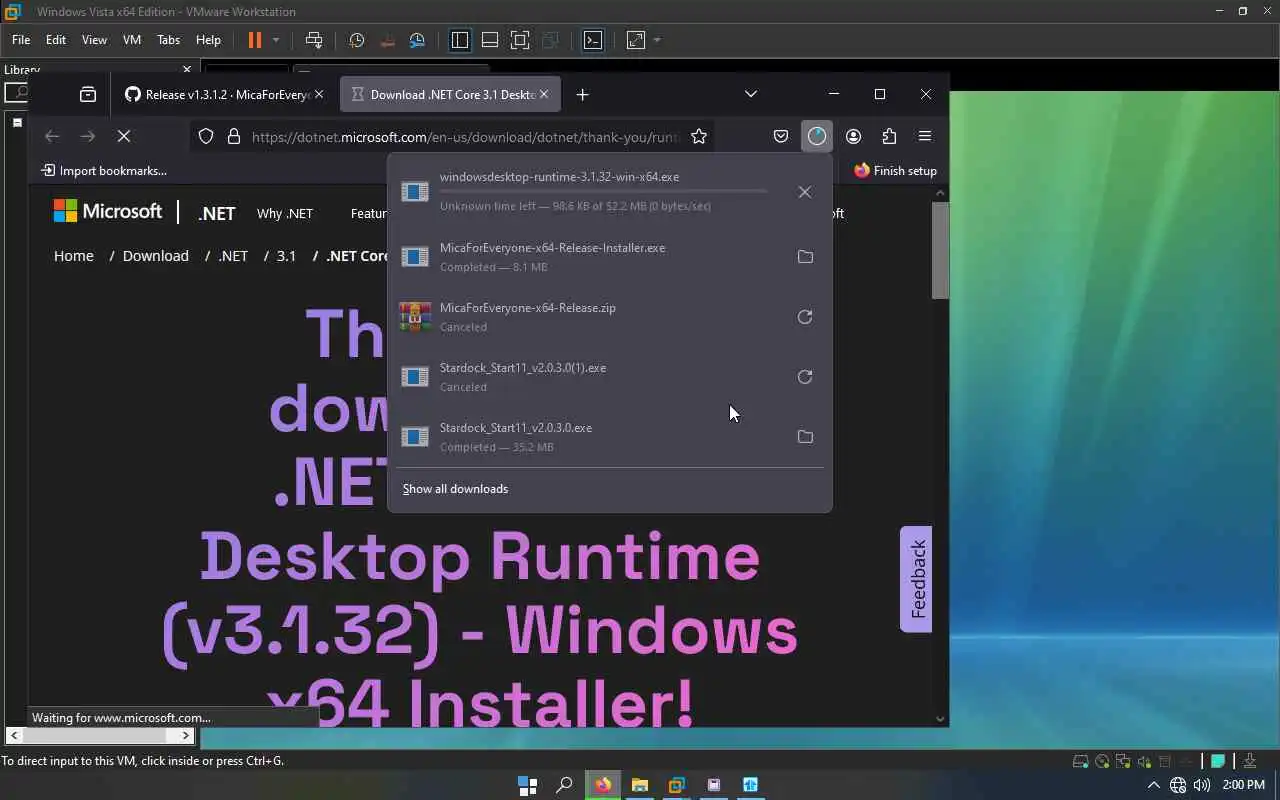Viewport: 1280px width, 800px height.
Task: Toggle the VMware library sidebar view
Action: pyautogui.click(x=460, y=40)
